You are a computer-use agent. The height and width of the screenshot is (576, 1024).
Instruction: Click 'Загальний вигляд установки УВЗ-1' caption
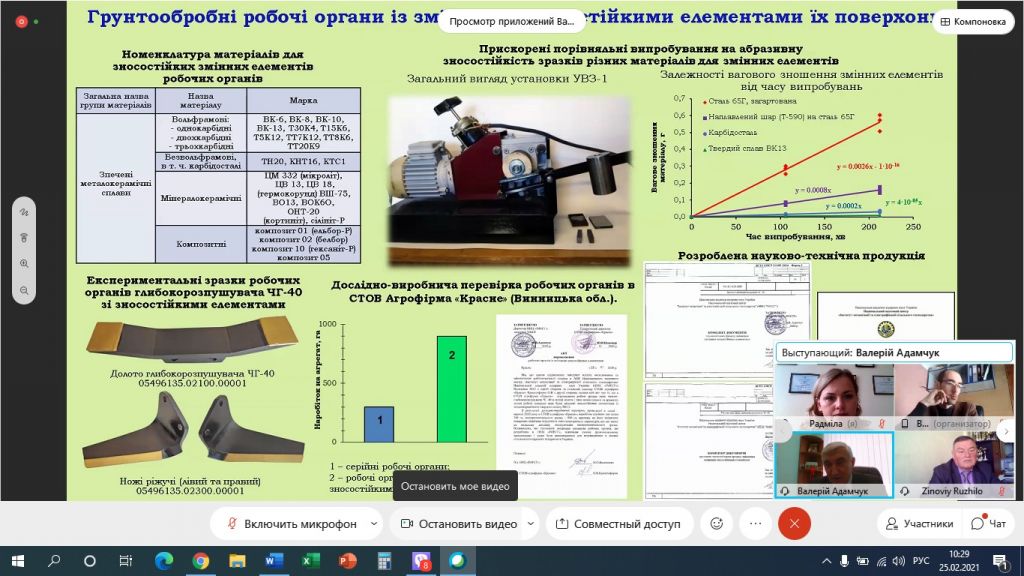pos(507,79)
